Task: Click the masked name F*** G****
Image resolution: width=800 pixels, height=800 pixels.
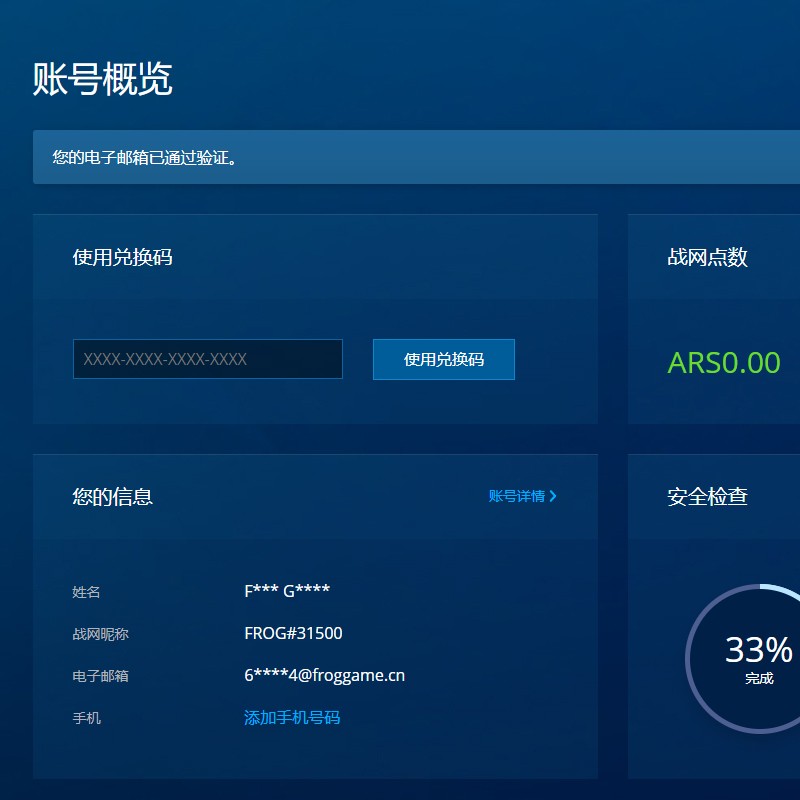Action: (287, 591)
